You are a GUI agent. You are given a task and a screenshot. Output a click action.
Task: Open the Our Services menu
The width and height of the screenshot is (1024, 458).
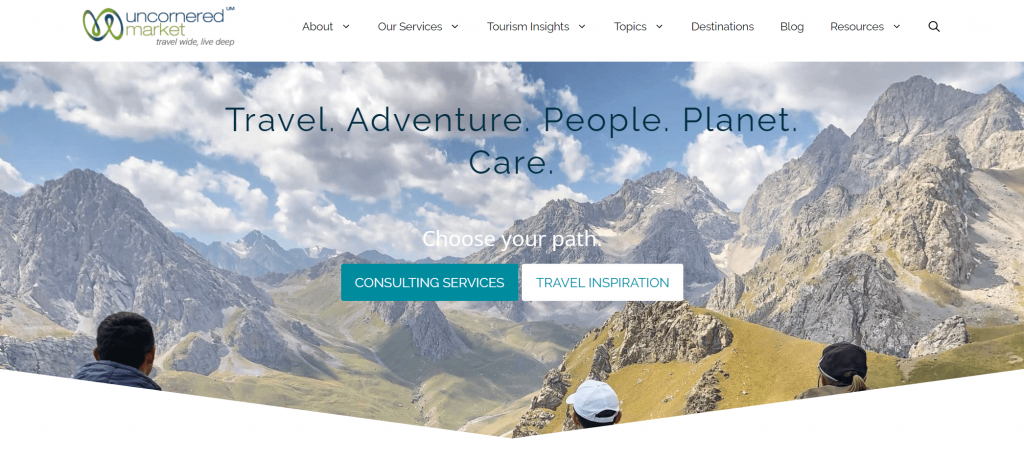[409, 27]
